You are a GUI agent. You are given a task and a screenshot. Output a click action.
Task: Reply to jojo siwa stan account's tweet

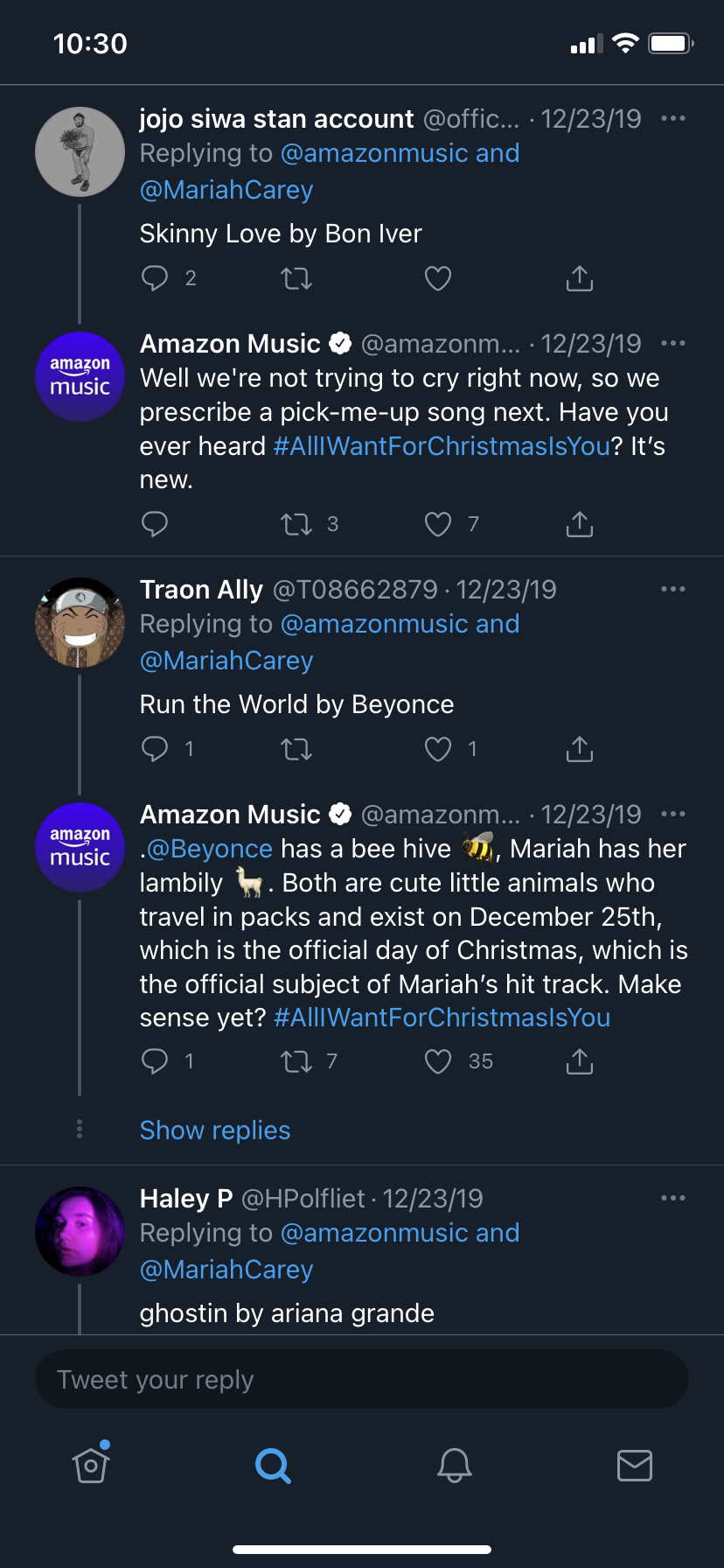(155, 278)
